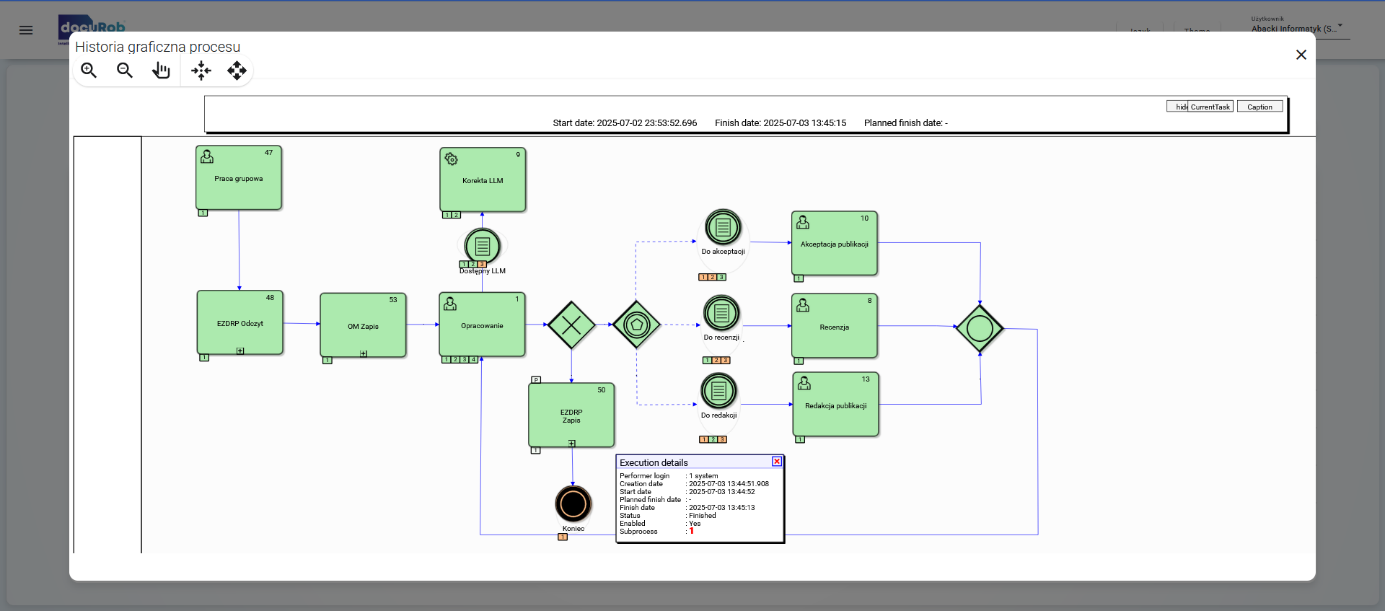Screen dimensions: 1385x611
Task: Click the Dostępny LLM event icon
Action: [x=482, y=246]
